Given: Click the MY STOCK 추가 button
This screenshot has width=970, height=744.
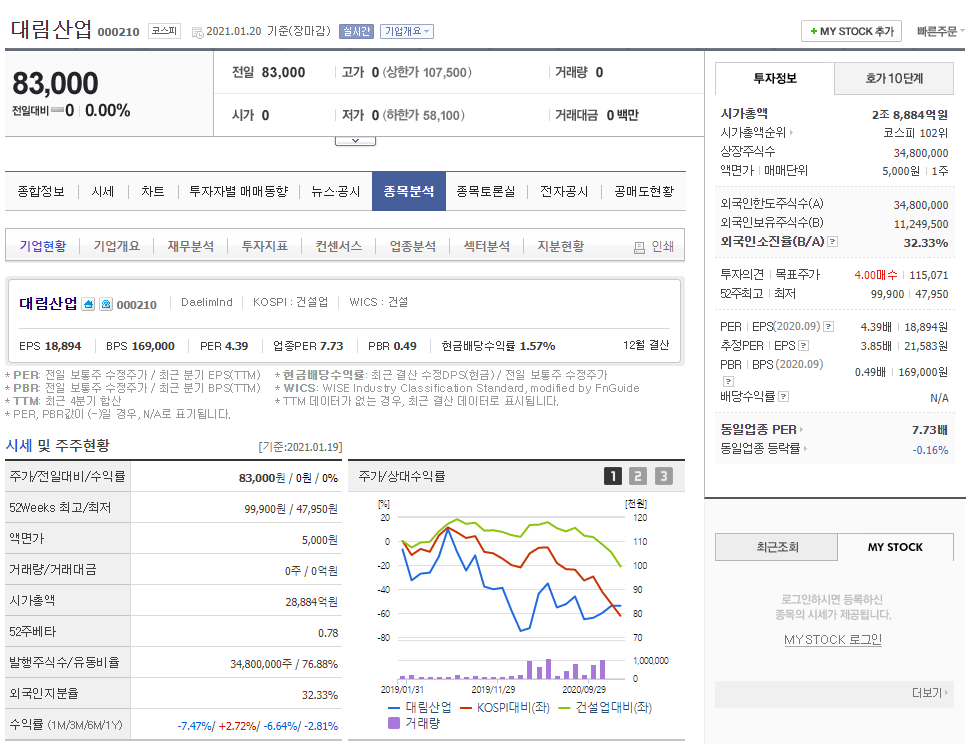Looking at the screenshot, I should tap(851, 31).
